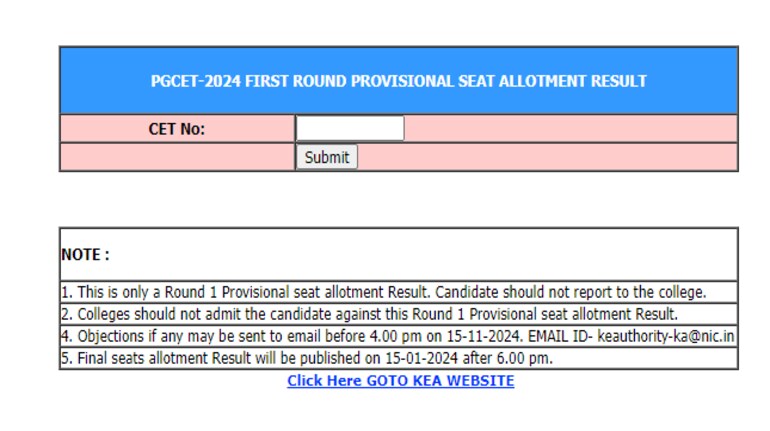Click the empty white space right of NOTE heading

[x=420, y=255]
